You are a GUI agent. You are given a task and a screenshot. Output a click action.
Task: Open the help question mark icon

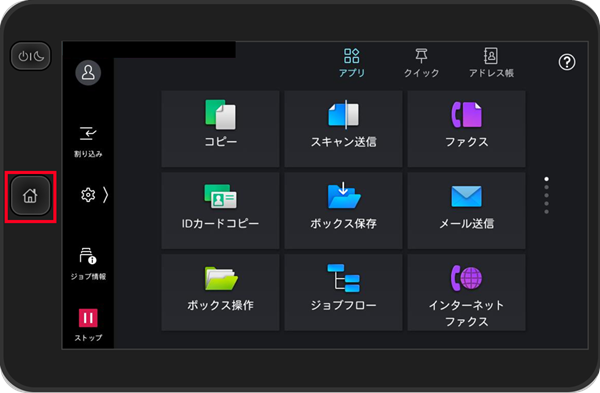pyautogui.click(x=567, y=62)
